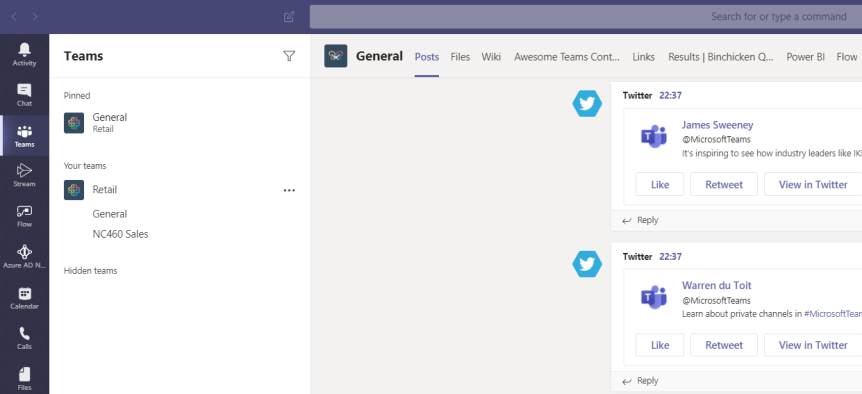Click the search or command box
The height and width of the screenshot is (394, 862).
click(x=585, y=17)
